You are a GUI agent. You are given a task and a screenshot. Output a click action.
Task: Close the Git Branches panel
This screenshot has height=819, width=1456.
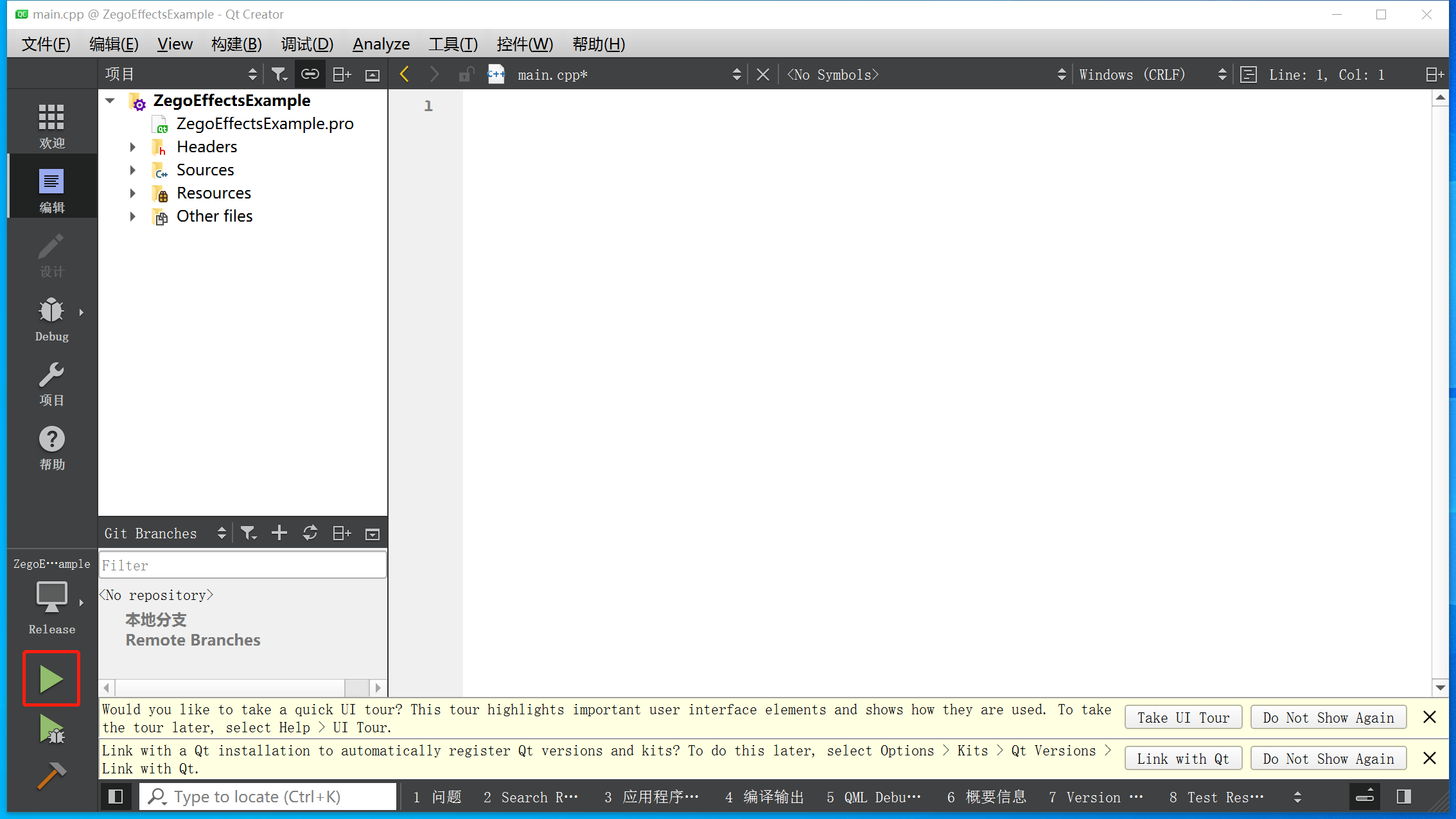tap(373, 533)
